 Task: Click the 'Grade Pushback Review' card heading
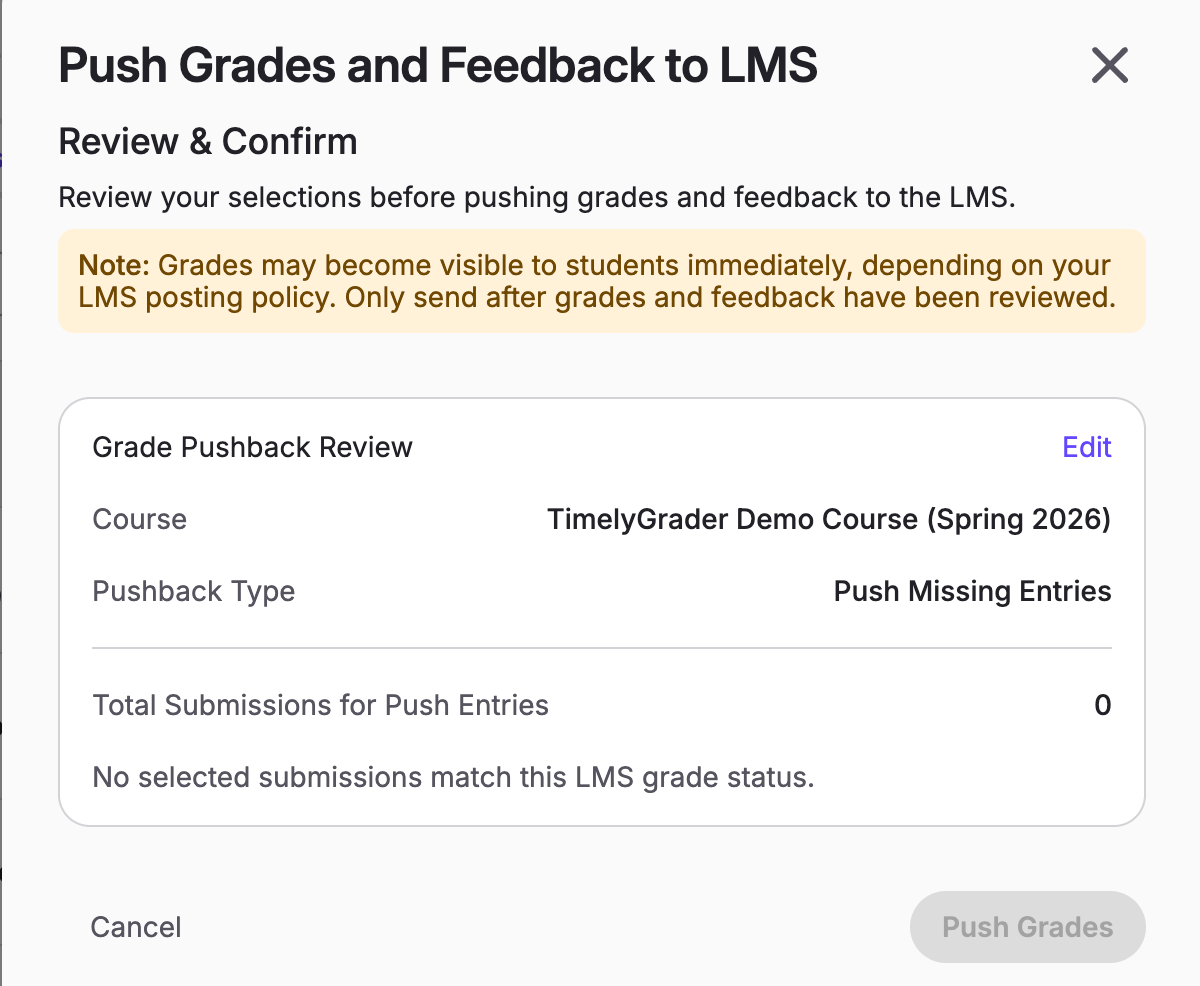[x=253, y=447]
